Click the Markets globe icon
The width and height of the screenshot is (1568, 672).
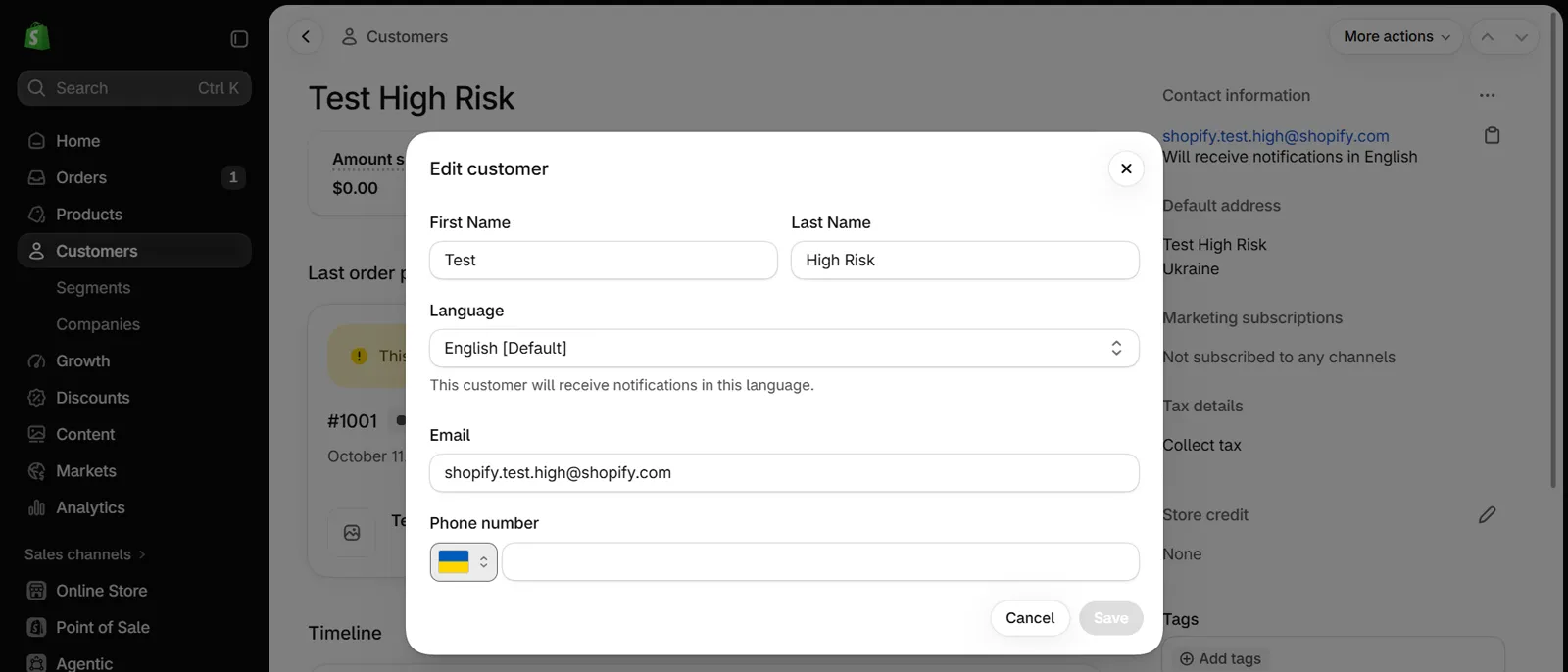tap(36, 471)
